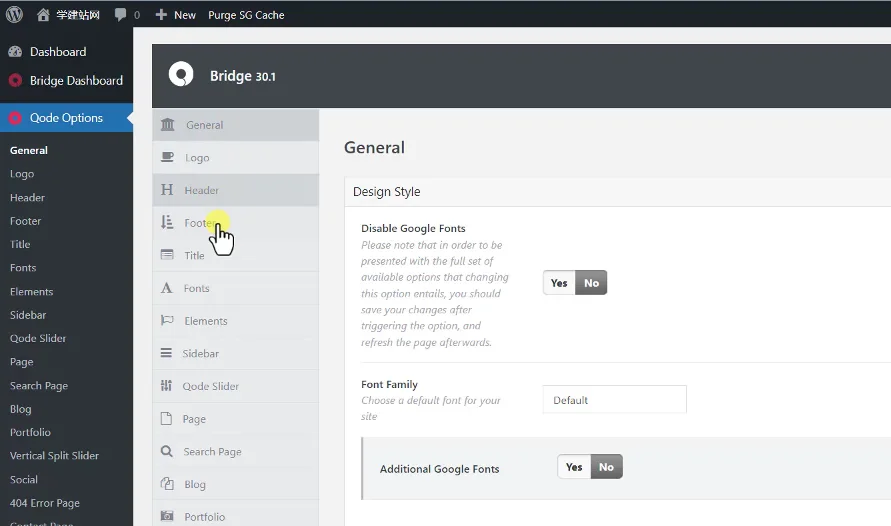Viewport: 891px width, 526px height.
Task: Click the General bank building icon
Action: 168,125
